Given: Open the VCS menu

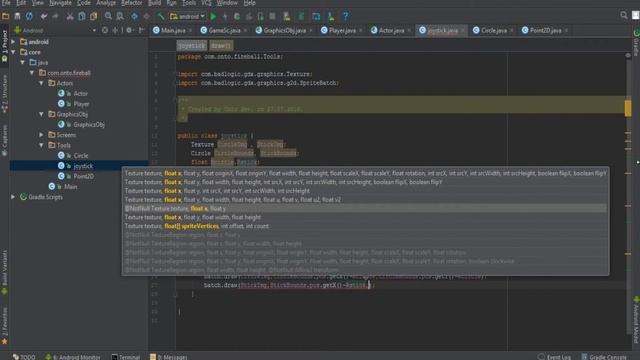Looking at the screenshot, I should (206, 3).
